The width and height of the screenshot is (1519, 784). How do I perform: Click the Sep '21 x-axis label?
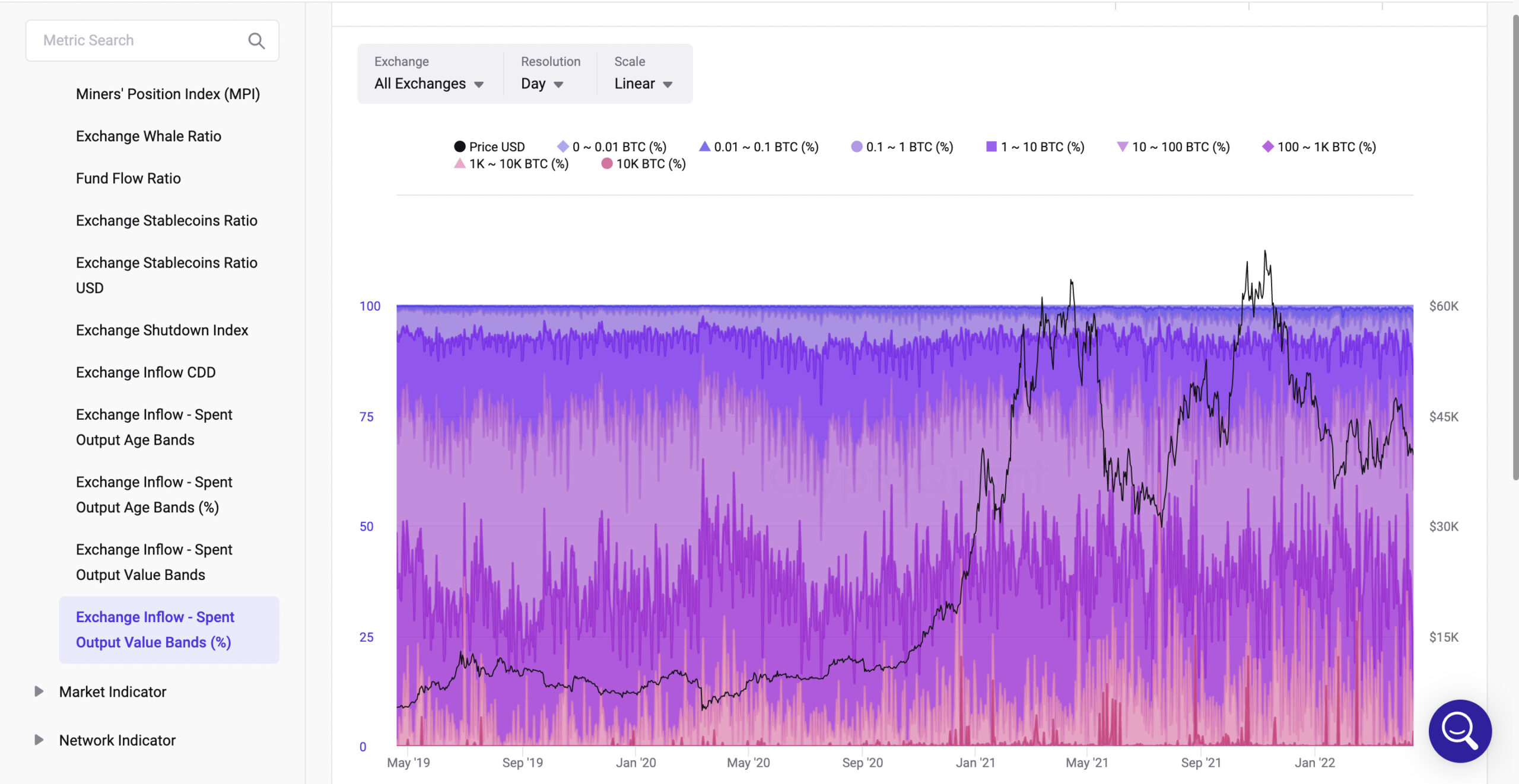click(x=1201, y=763)
